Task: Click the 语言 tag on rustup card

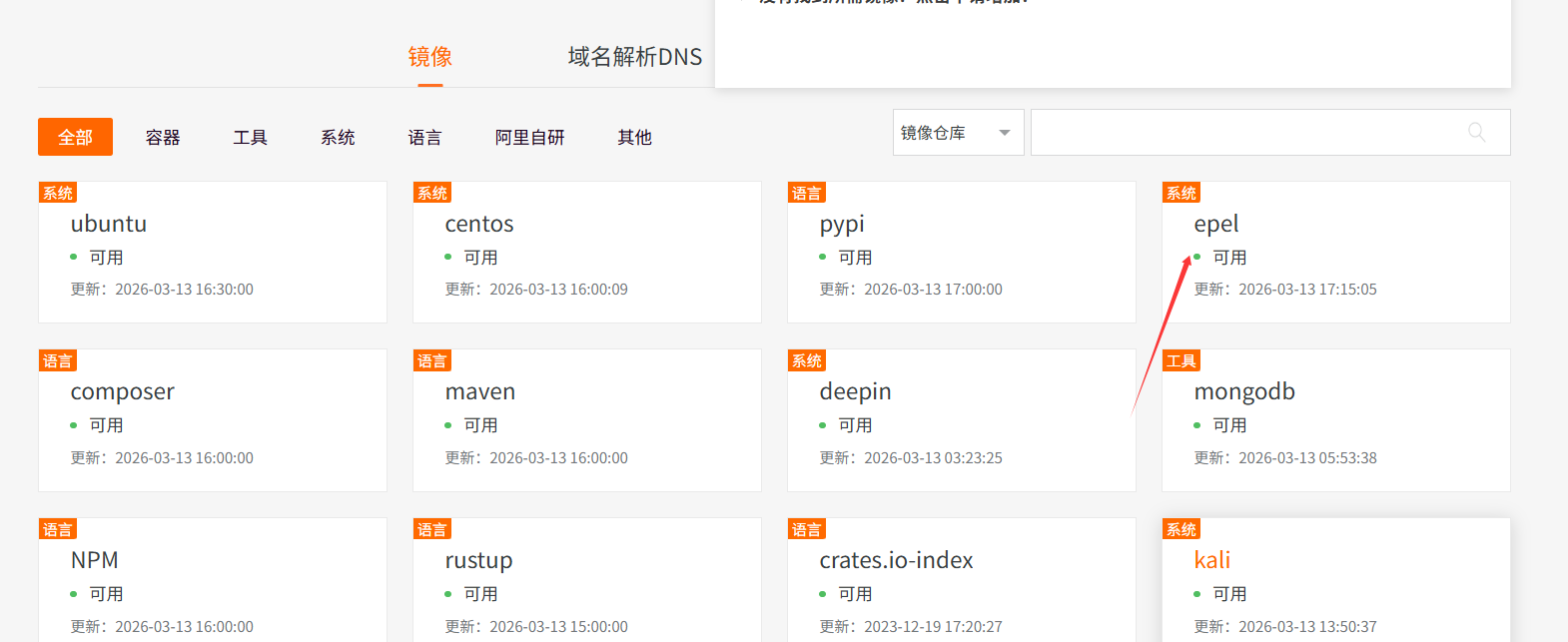Action: tap(432, 529)
